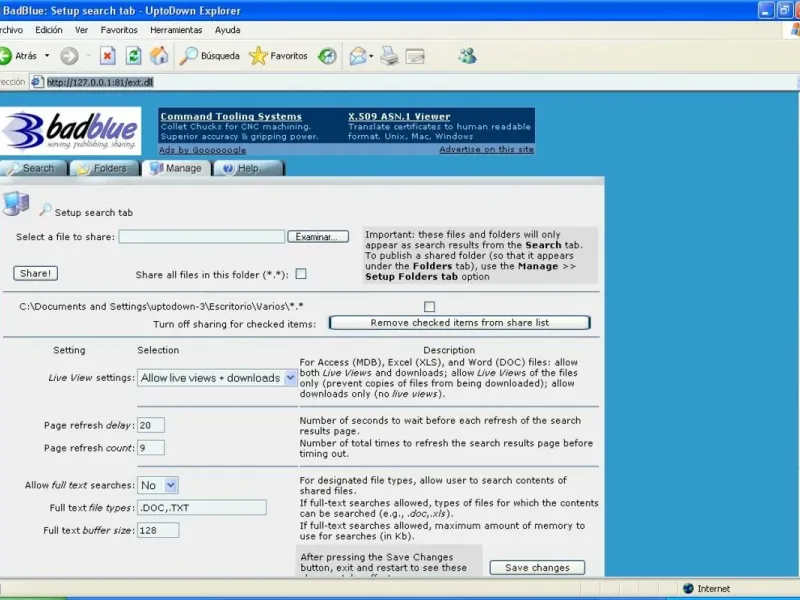Click the Save changes button

(537, 567)
